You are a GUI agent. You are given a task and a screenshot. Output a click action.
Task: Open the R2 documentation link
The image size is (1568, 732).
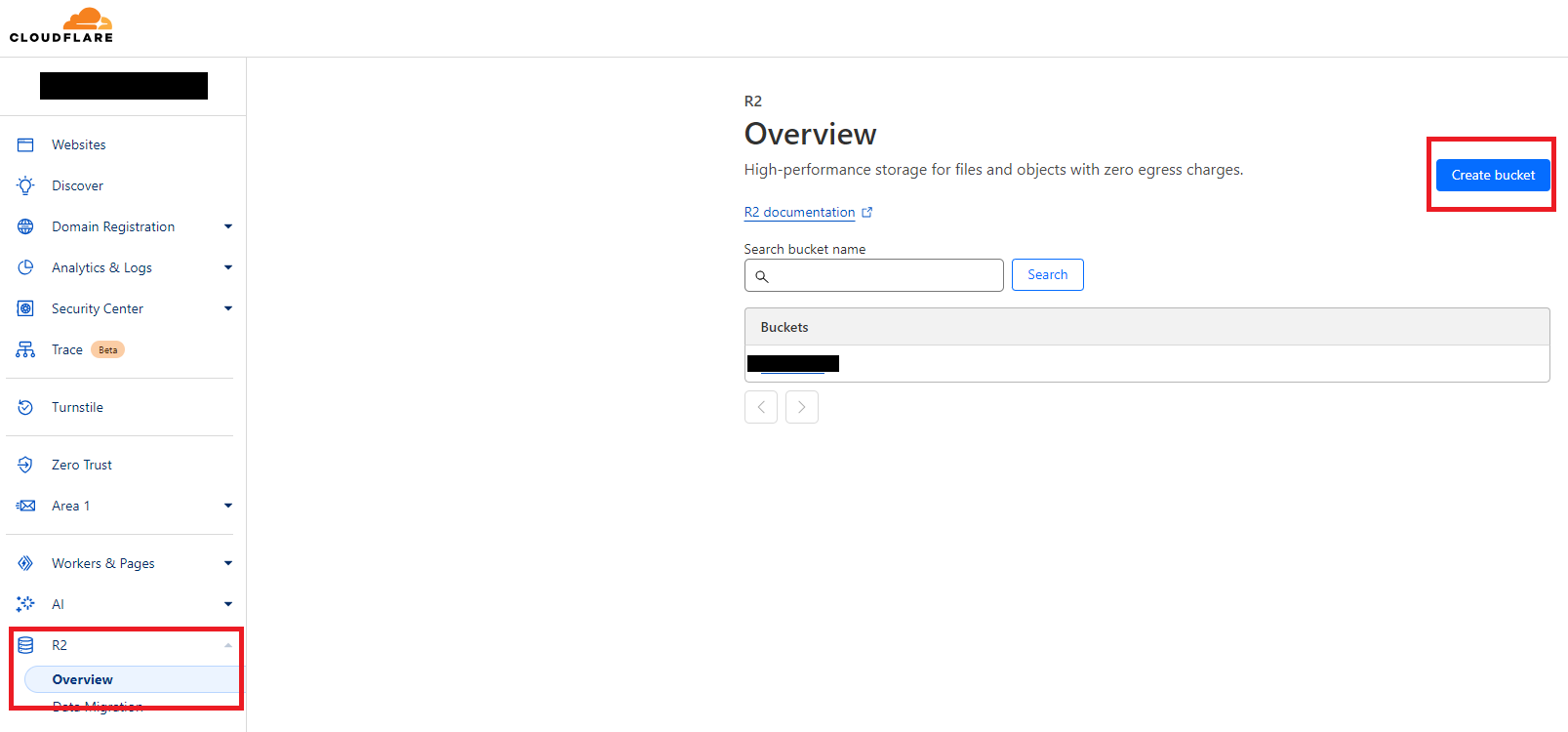799,212
